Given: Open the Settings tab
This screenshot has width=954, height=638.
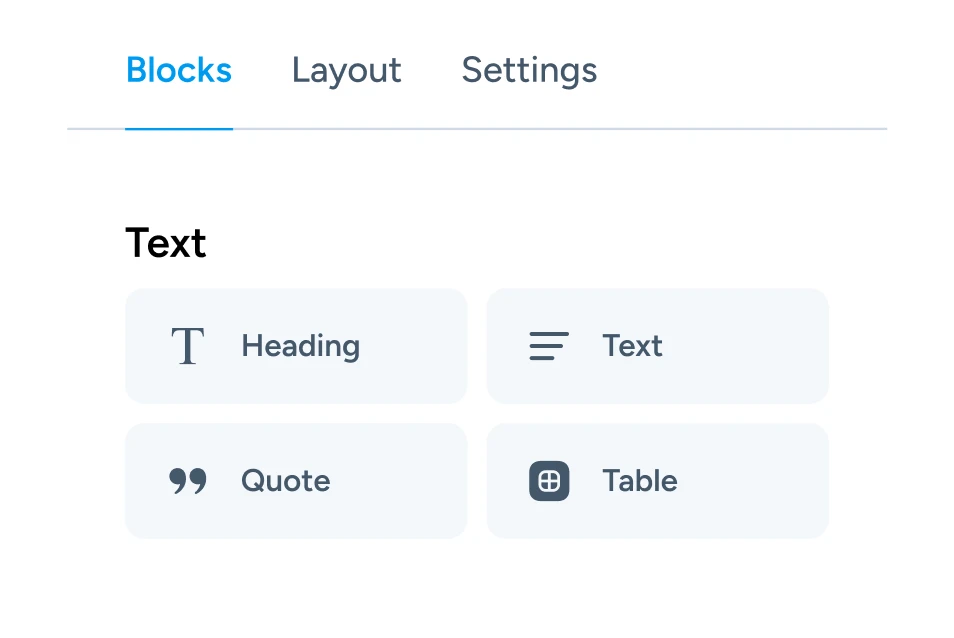Looking at the screenshot, I should click(529, 71).
